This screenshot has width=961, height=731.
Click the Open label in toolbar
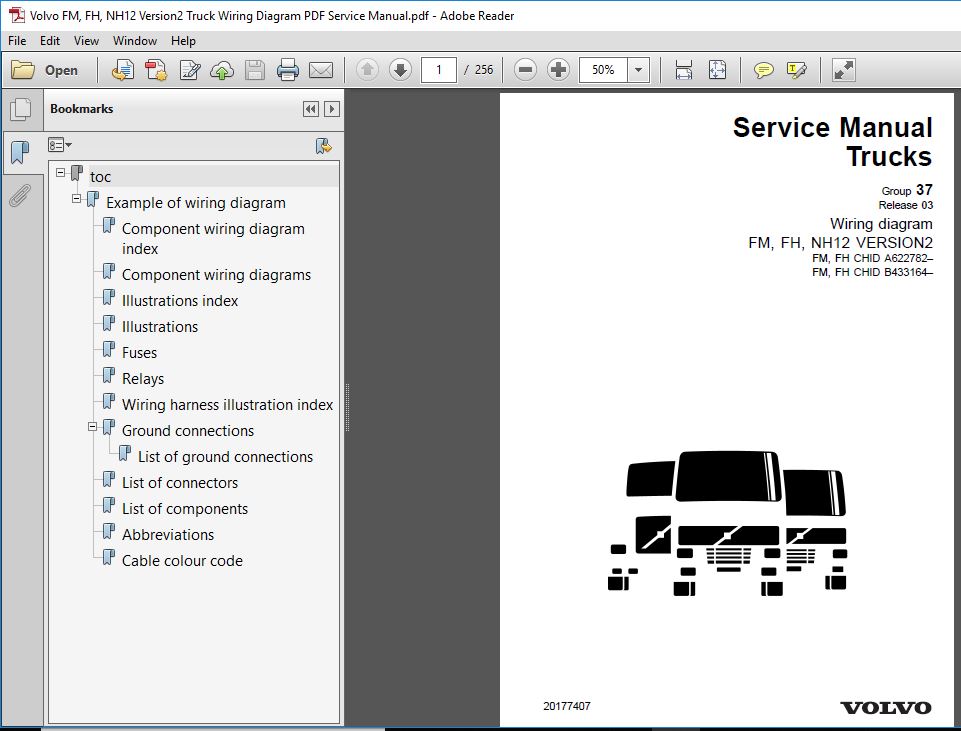61,70
